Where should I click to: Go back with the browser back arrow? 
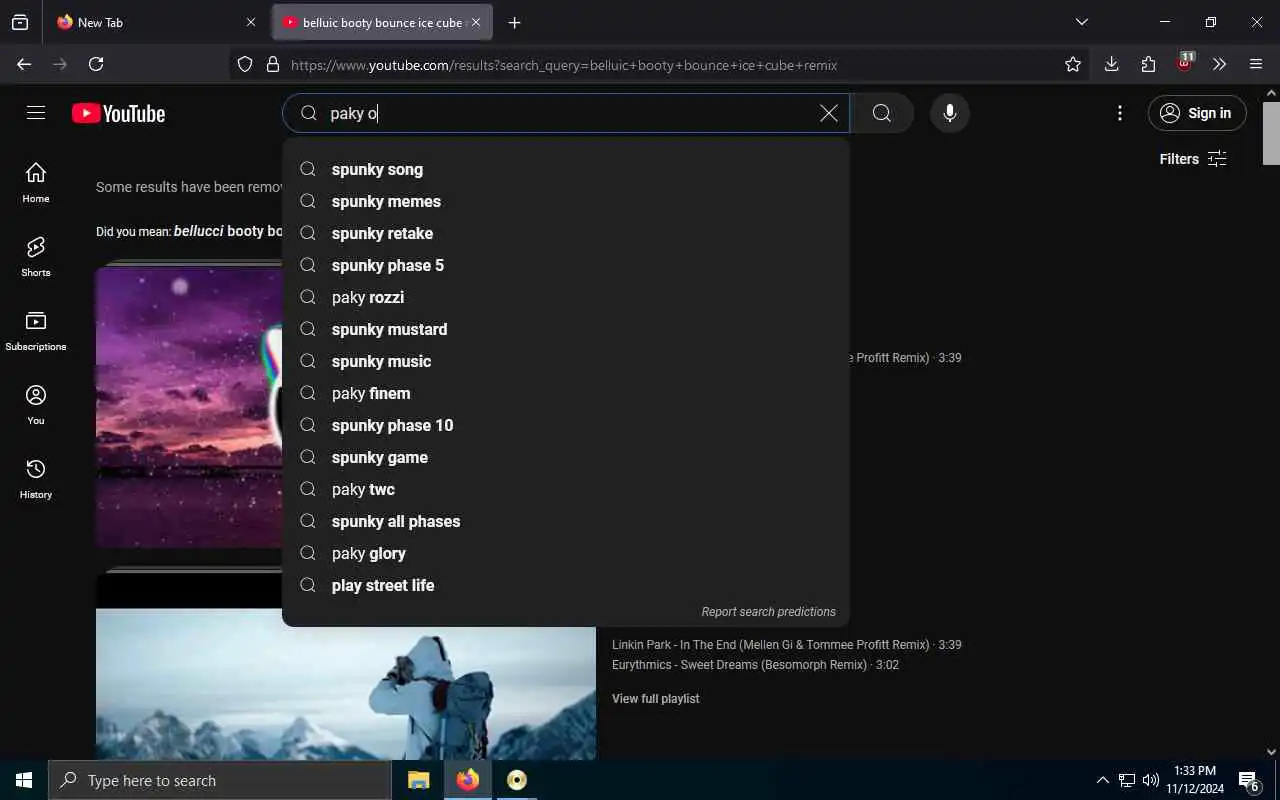[24, 64]
